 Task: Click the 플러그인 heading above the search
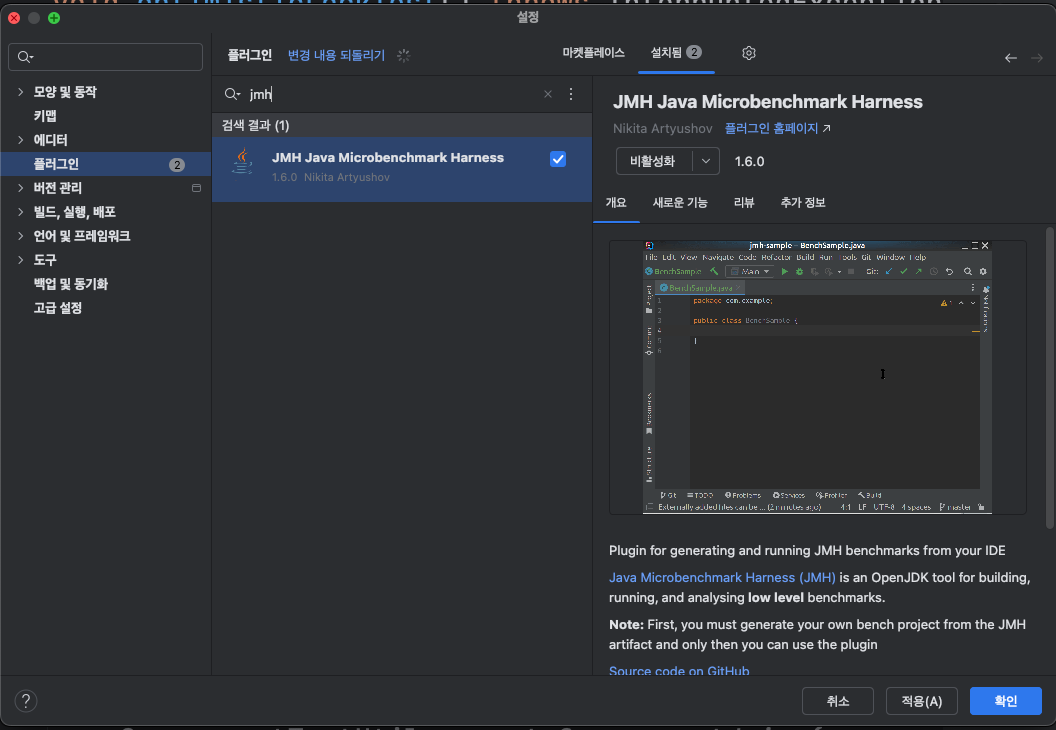click(249, 55)
